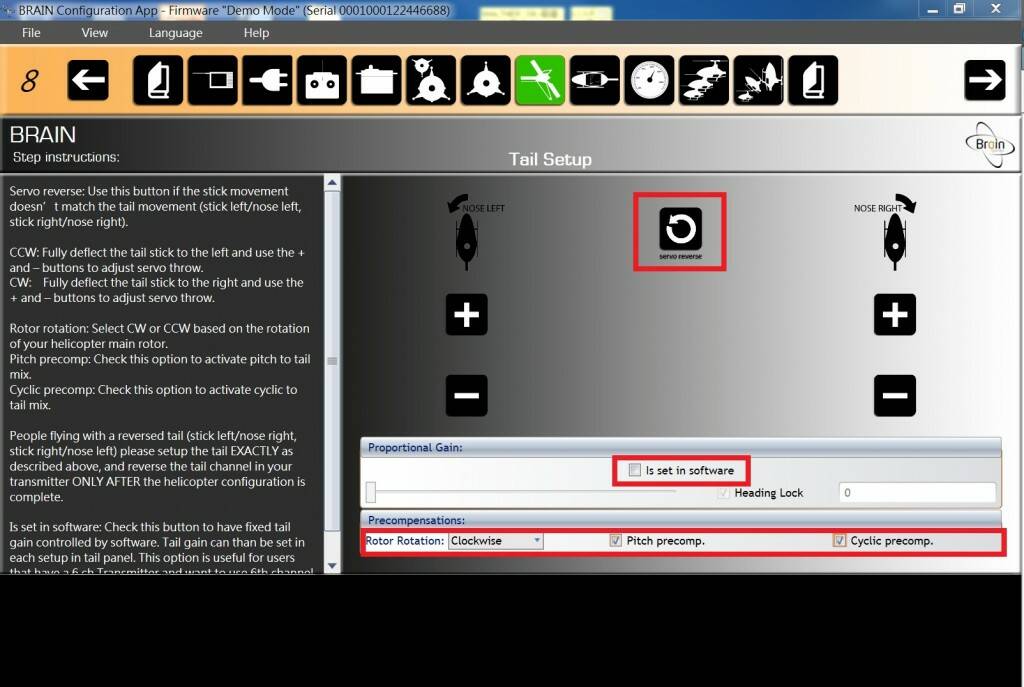Minimize the BRAIN Configuration App window
This screenshot has width=1024, height=687.
[x=933, y=10]
